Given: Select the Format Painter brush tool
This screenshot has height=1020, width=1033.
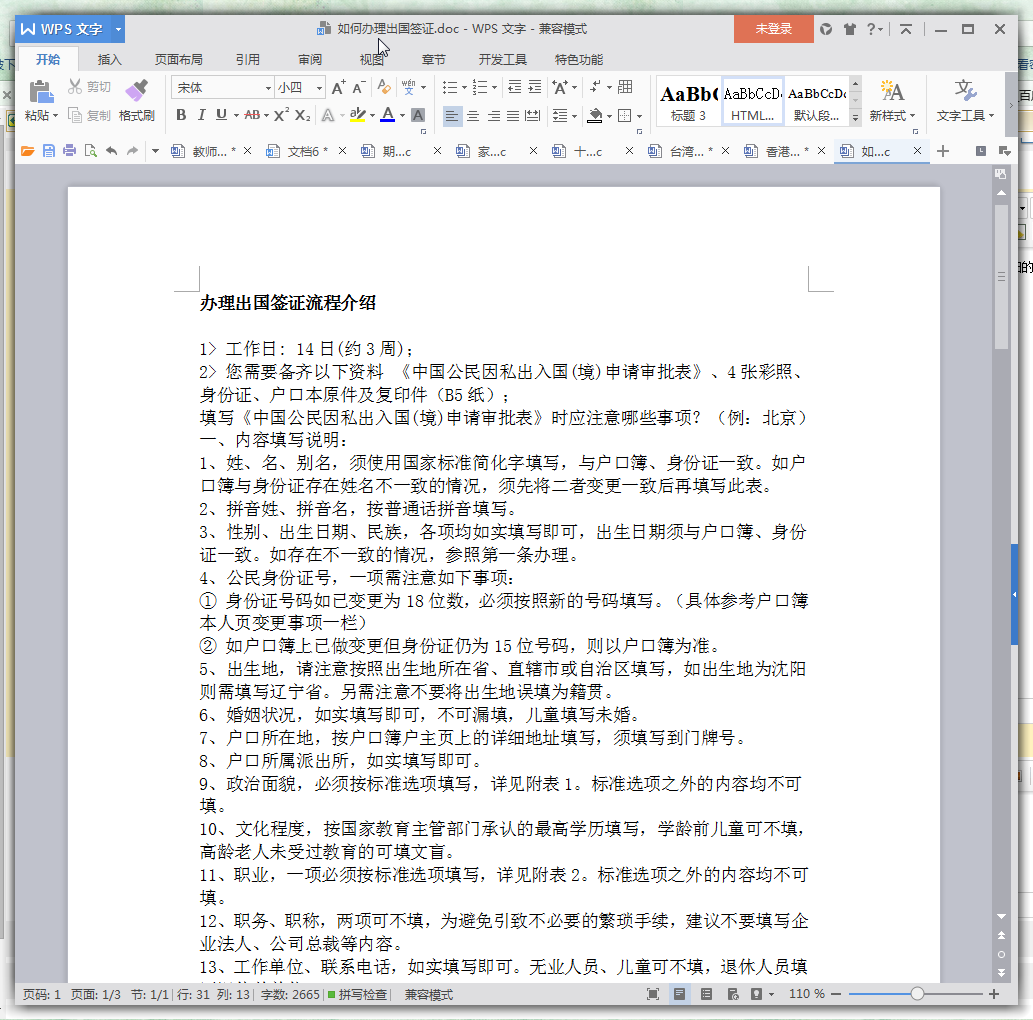Looking at the screenshot, I should (x=137, y=90).
